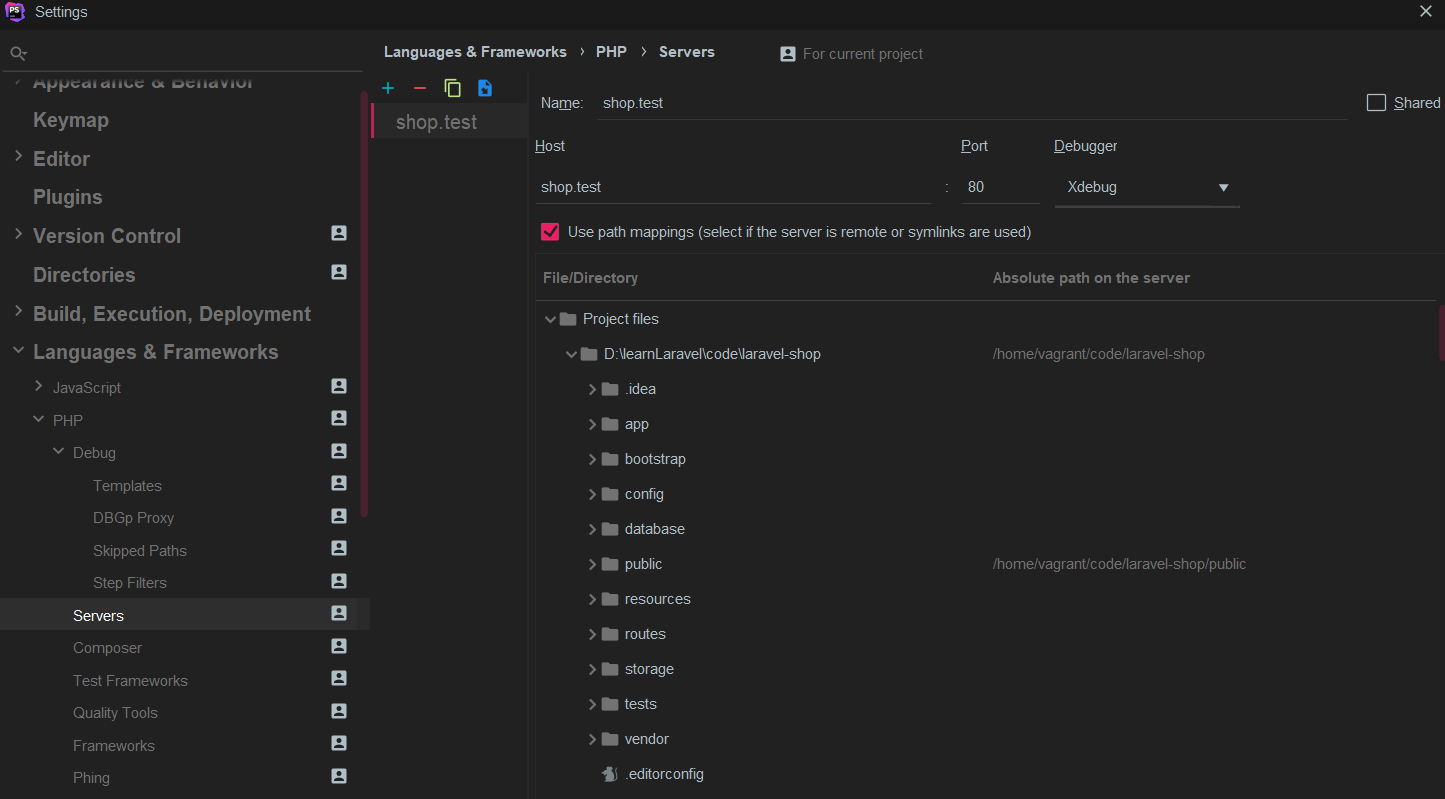Viewport: 1445px width, 799px height.
Task: Click the blue Import server icon
Action: (485, 88)
